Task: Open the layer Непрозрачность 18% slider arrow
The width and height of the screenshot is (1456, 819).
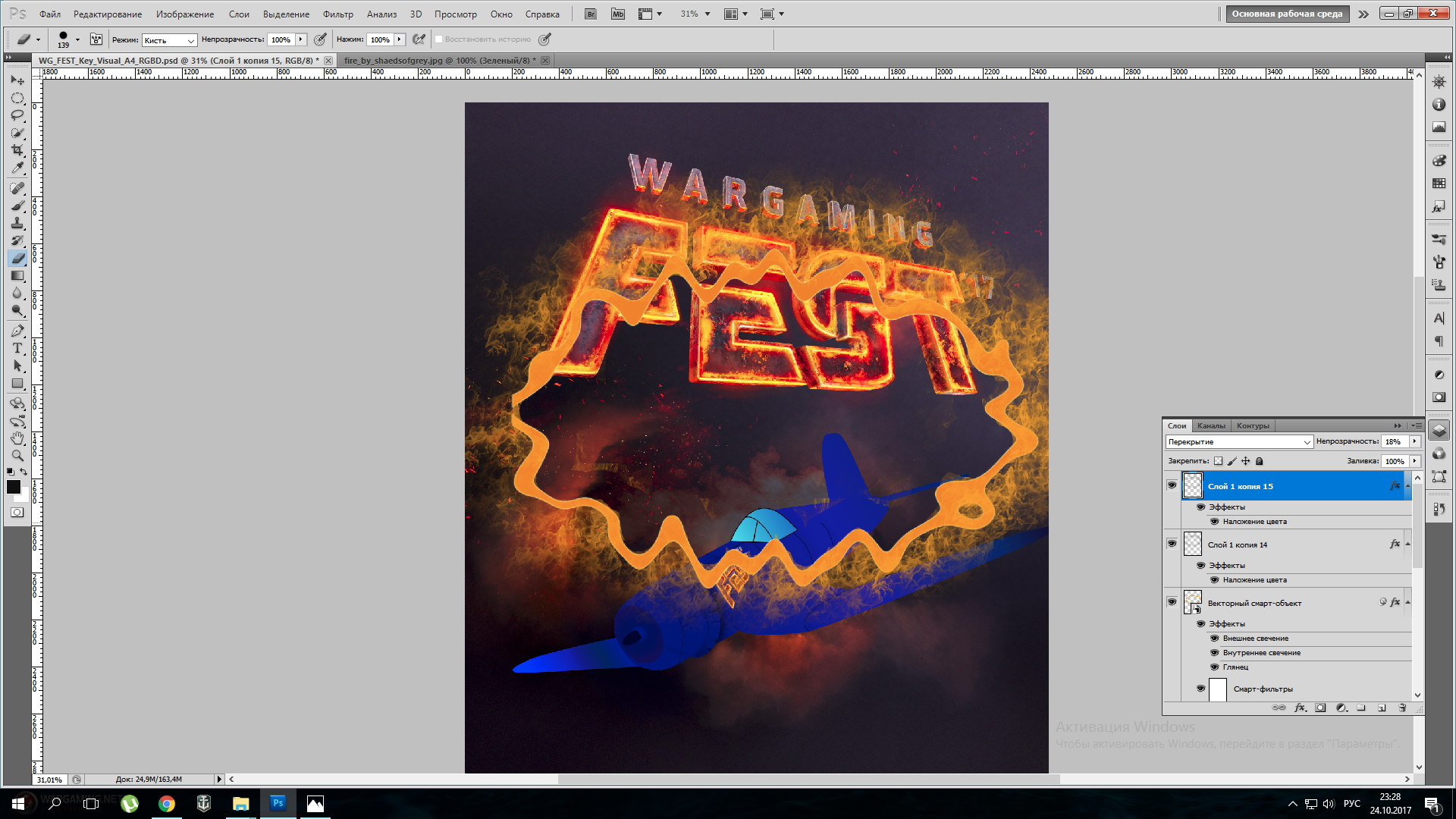Action: click(1414, 441)
